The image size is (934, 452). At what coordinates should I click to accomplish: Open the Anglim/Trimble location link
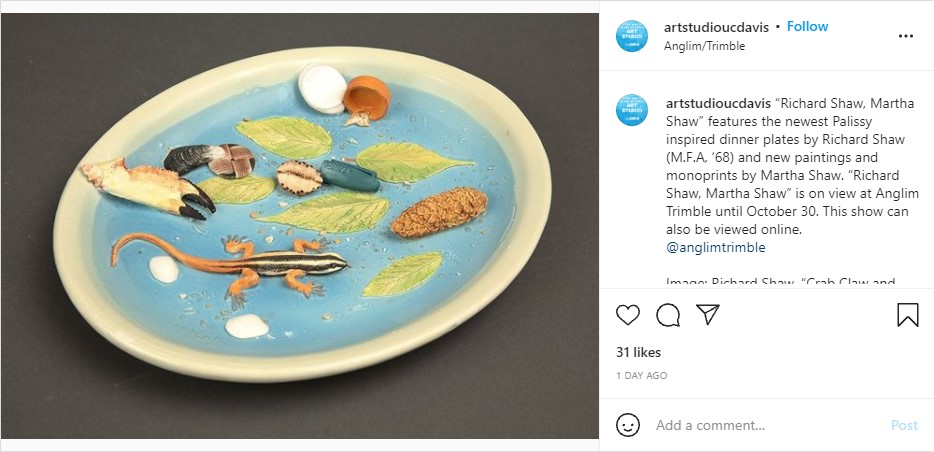tap(704, 46)
